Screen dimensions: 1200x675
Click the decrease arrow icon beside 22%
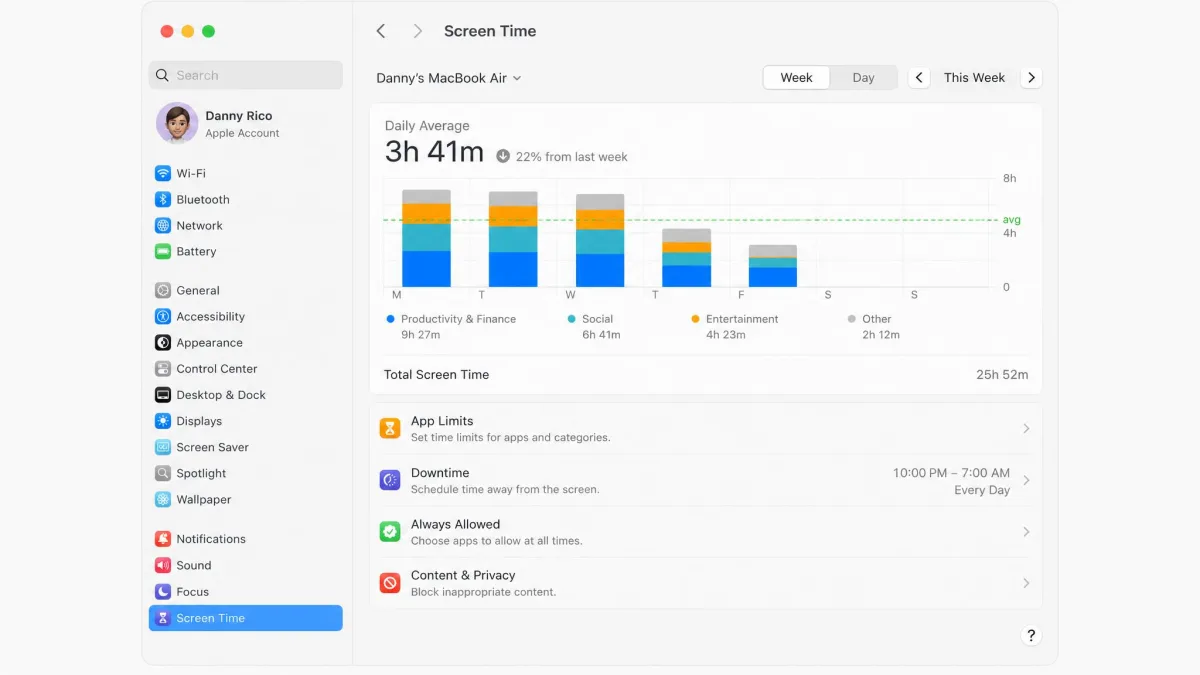pos(503,156)
